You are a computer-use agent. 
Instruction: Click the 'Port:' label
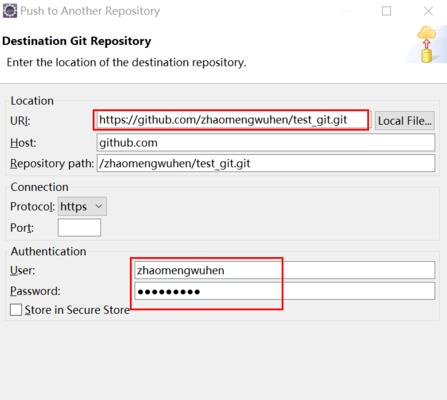(x=22, y=228)
